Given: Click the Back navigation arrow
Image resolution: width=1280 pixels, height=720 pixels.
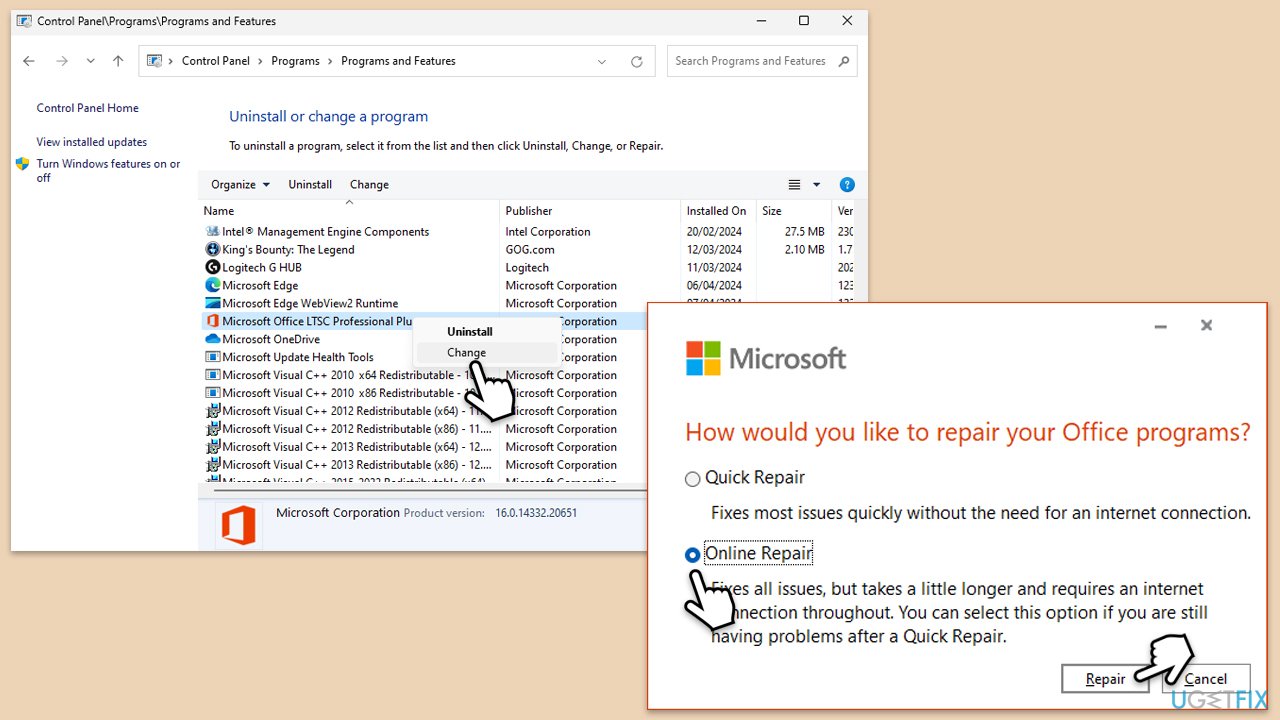Looking at the screenshot, I should point(29,61).
